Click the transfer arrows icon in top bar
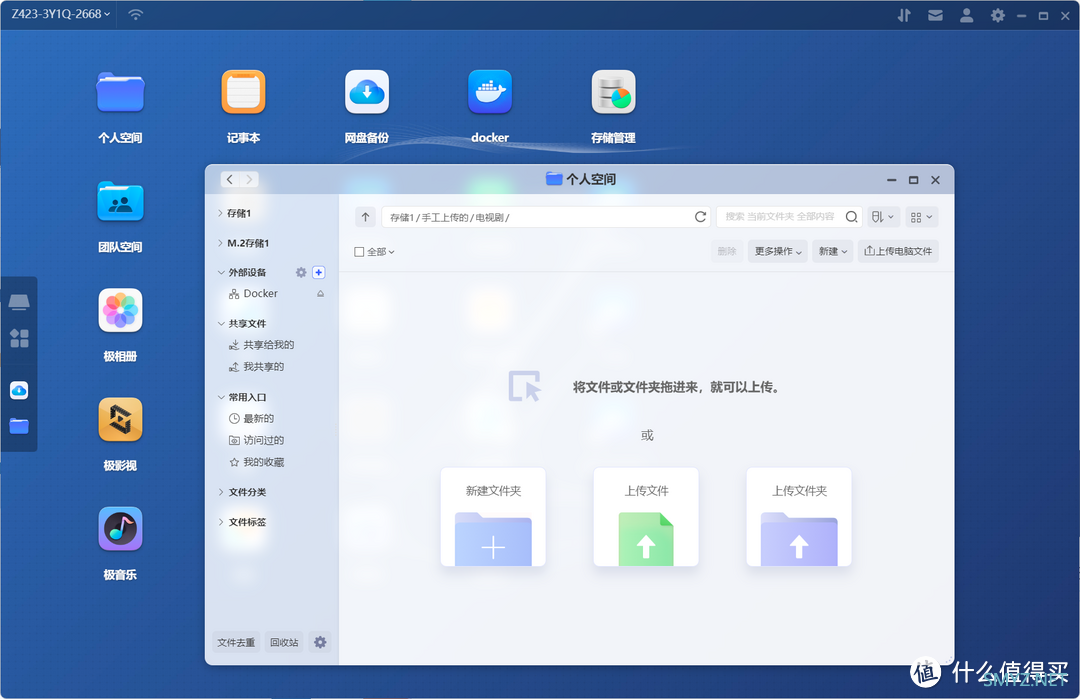This screenshot has height=699, width=1080. (904, 15)
